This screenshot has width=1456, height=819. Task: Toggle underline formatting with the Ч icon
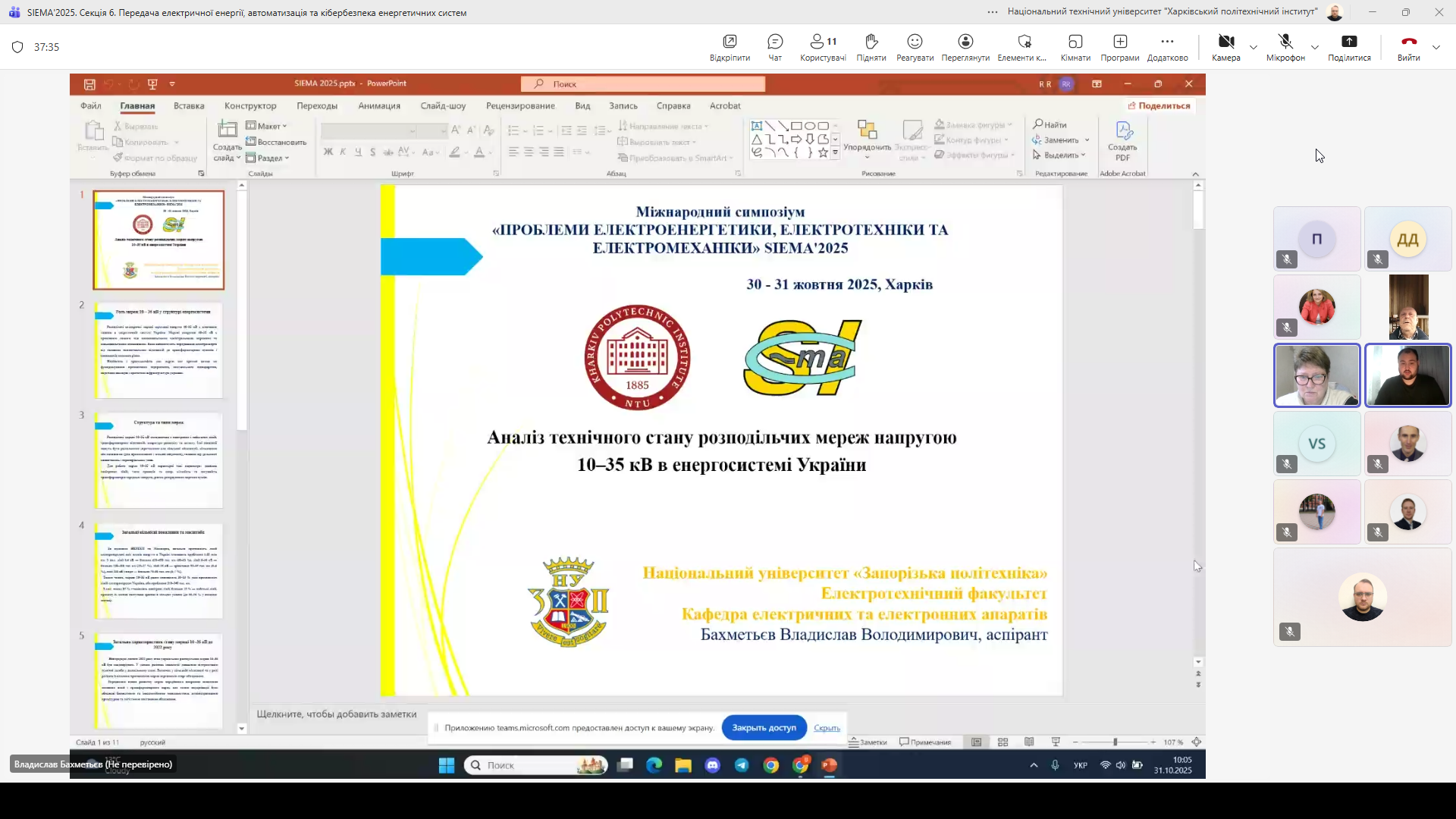[x=358, y=152]
